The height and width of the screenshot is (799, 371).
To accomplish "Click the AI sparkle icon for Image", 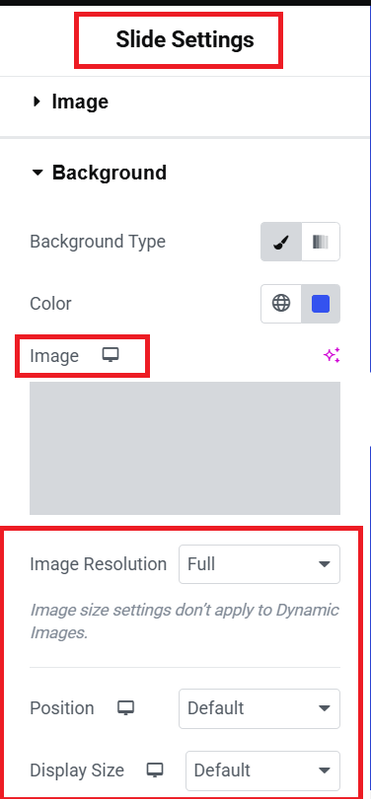I will [x=332, y=355].
